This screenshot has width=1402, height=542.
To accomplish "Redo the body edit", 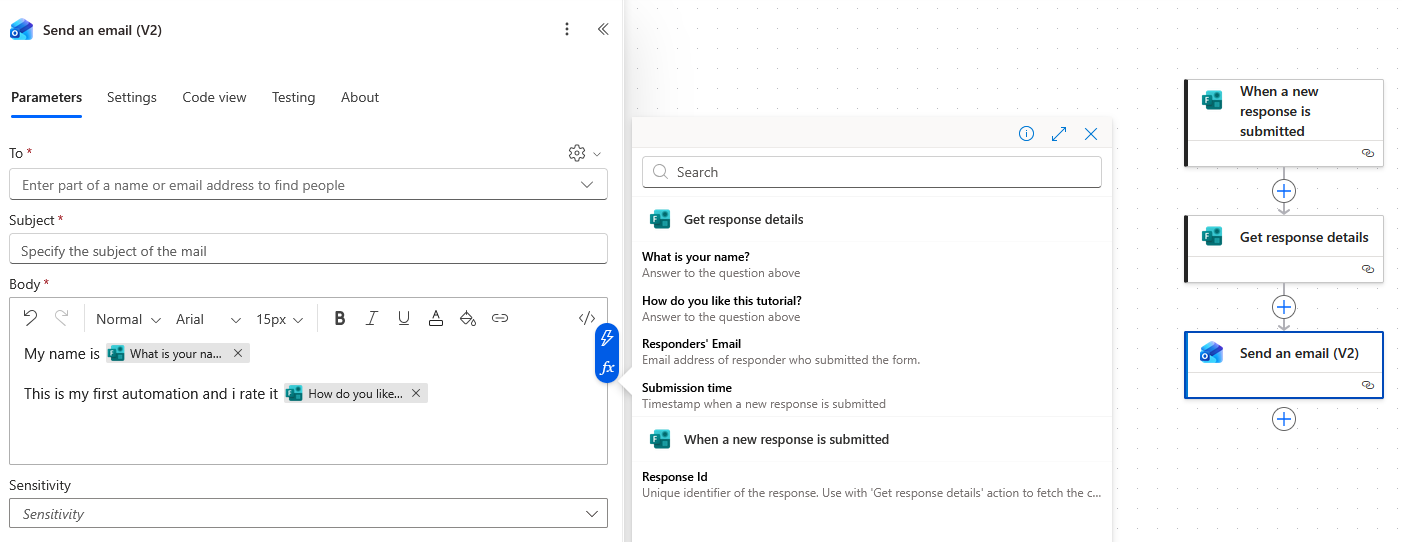I will (x=61, y=318).
